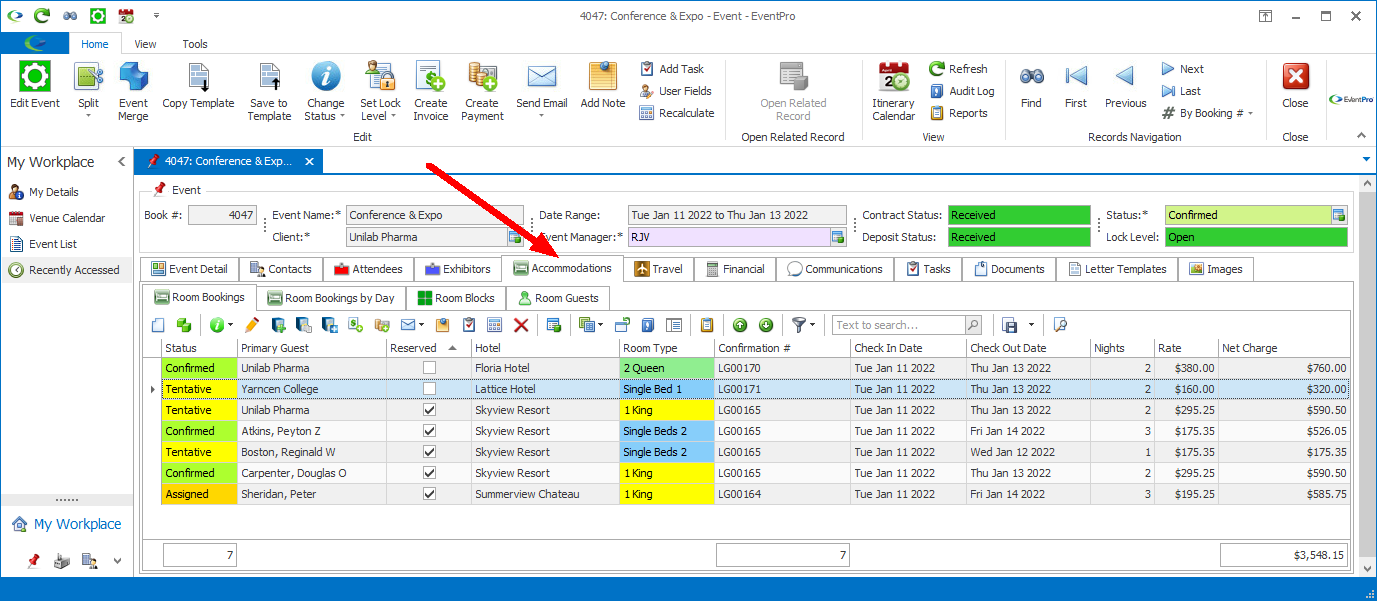Click the Add Note icon
Screen dimensions: 1377x601
(x=603, y=77)
